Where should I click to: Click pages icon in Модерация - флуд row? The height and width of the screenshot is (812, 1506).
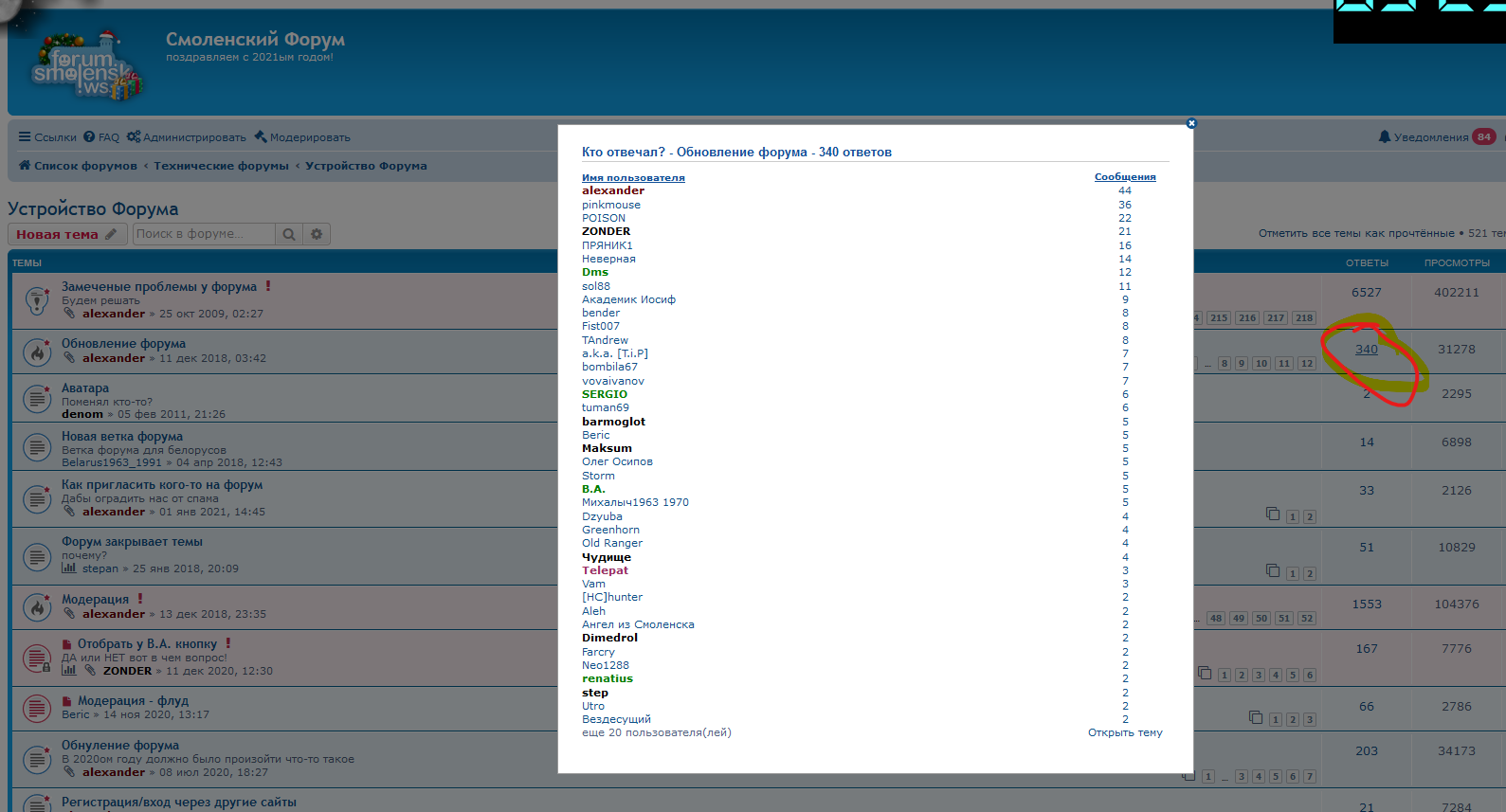[x=1256, y=717]
